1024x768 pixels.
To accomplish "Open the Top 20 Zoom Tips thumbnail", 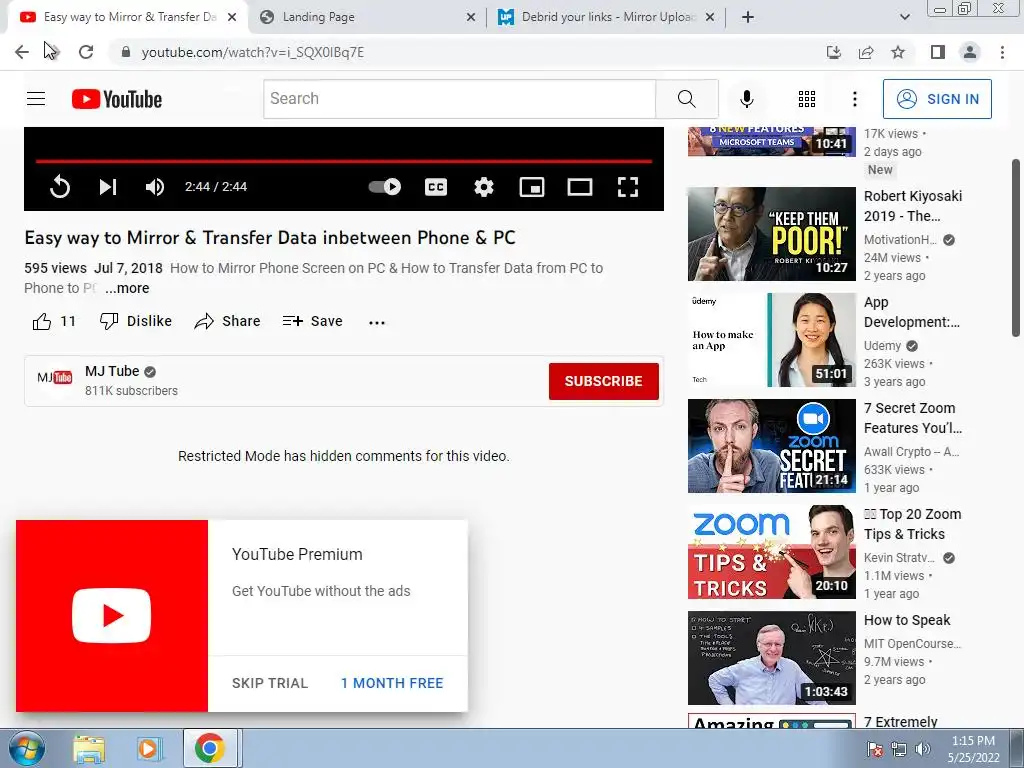I will 771,552.
